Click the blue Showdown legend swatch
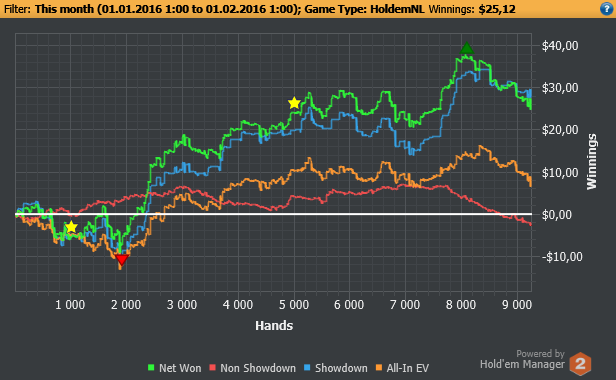 pos(307,368)
